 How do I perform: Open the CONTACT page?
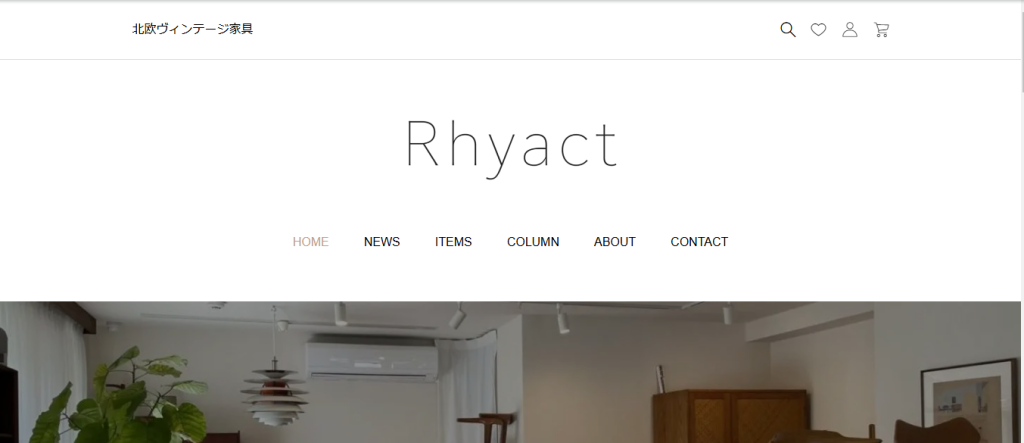(x=699, y=242)
